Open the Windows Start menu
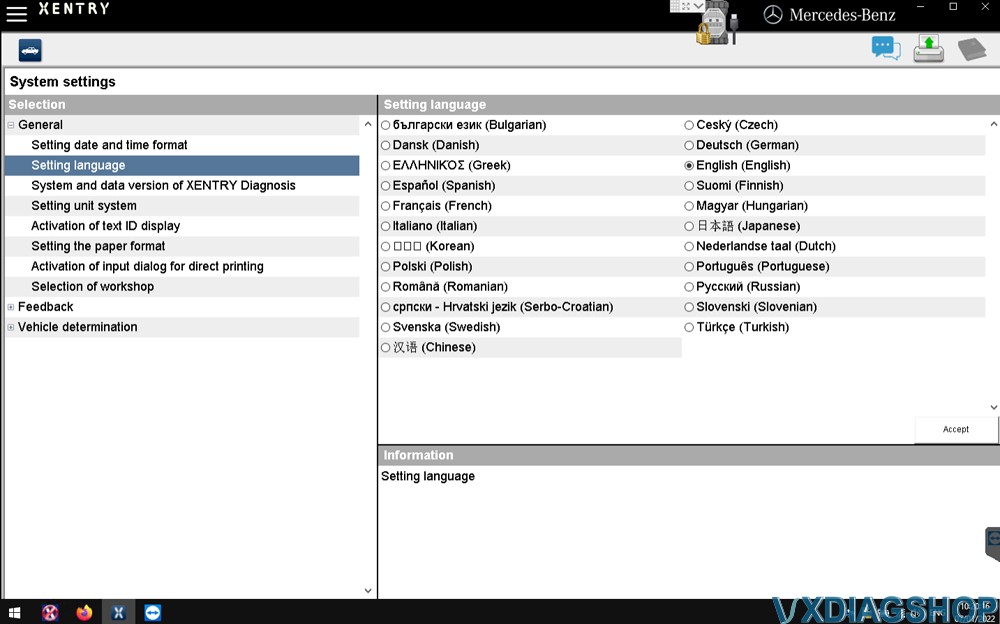 point(14,613)
